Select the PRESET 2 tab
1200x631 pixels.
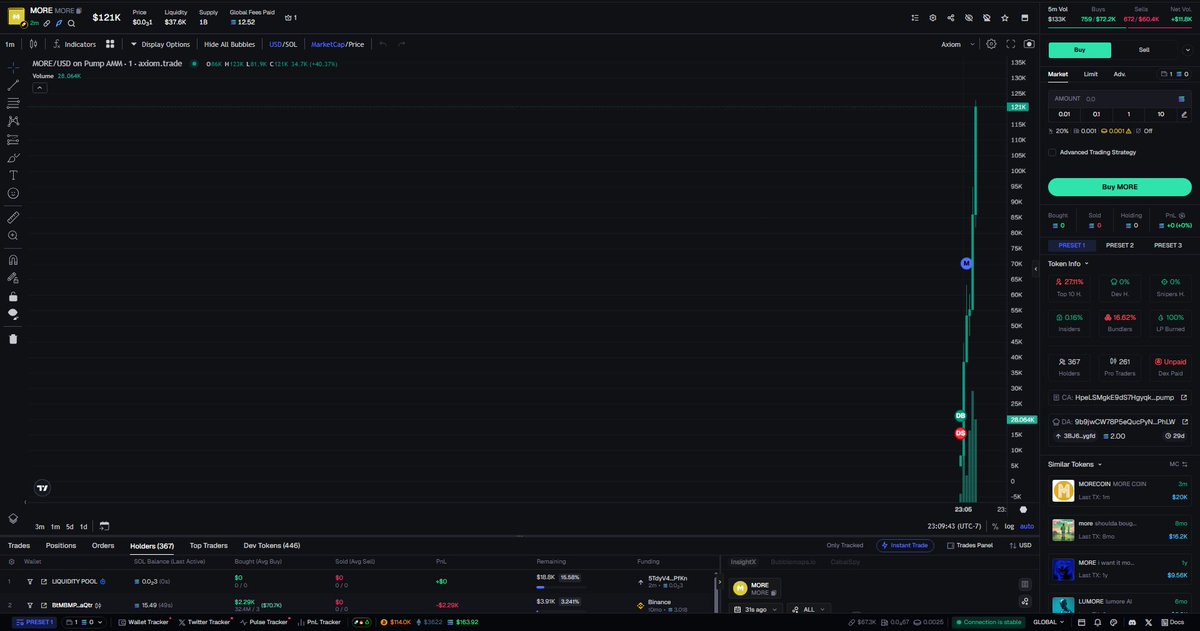pos(1119,244)
